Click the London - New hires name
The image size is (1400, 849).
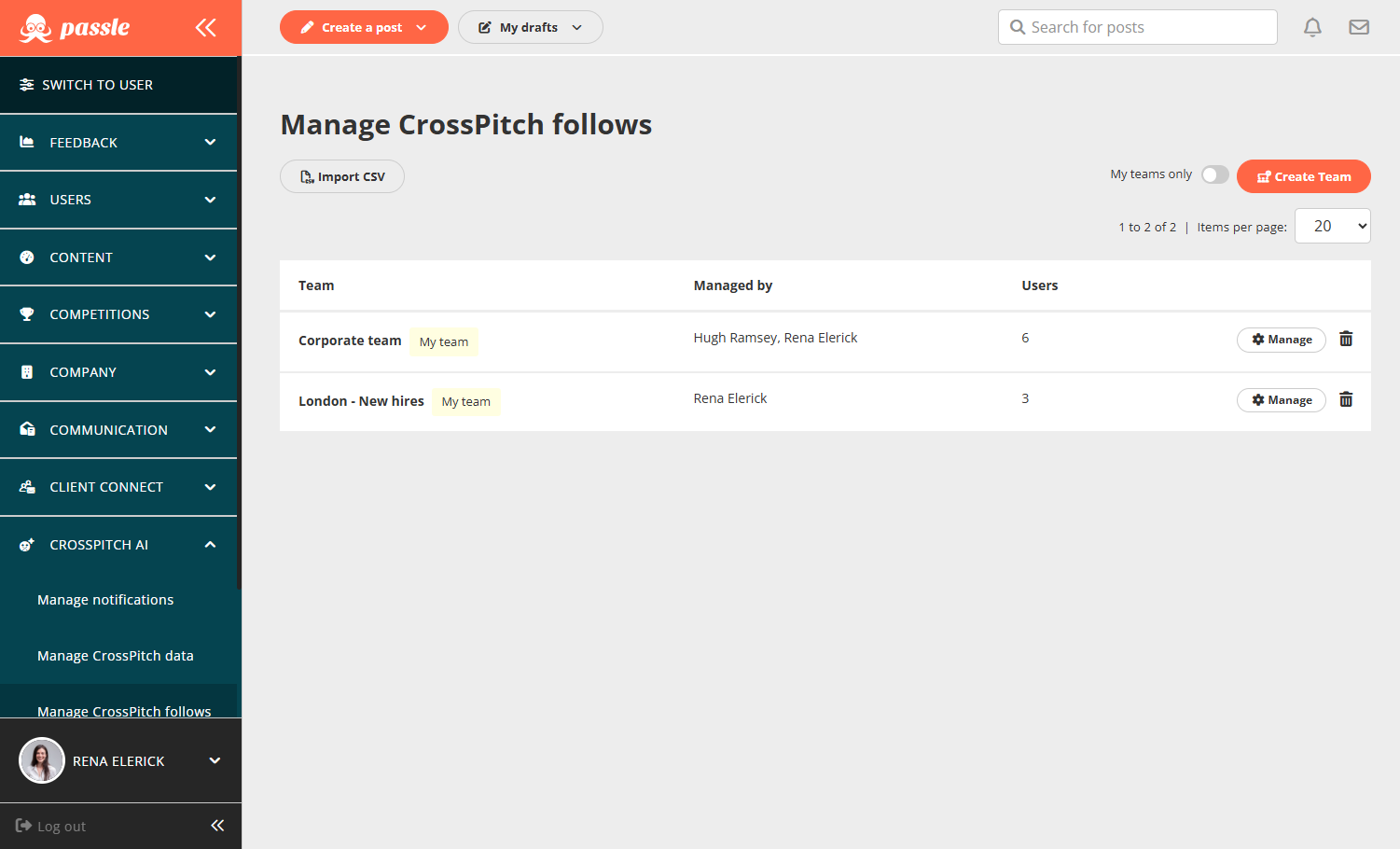coord(361,401)
